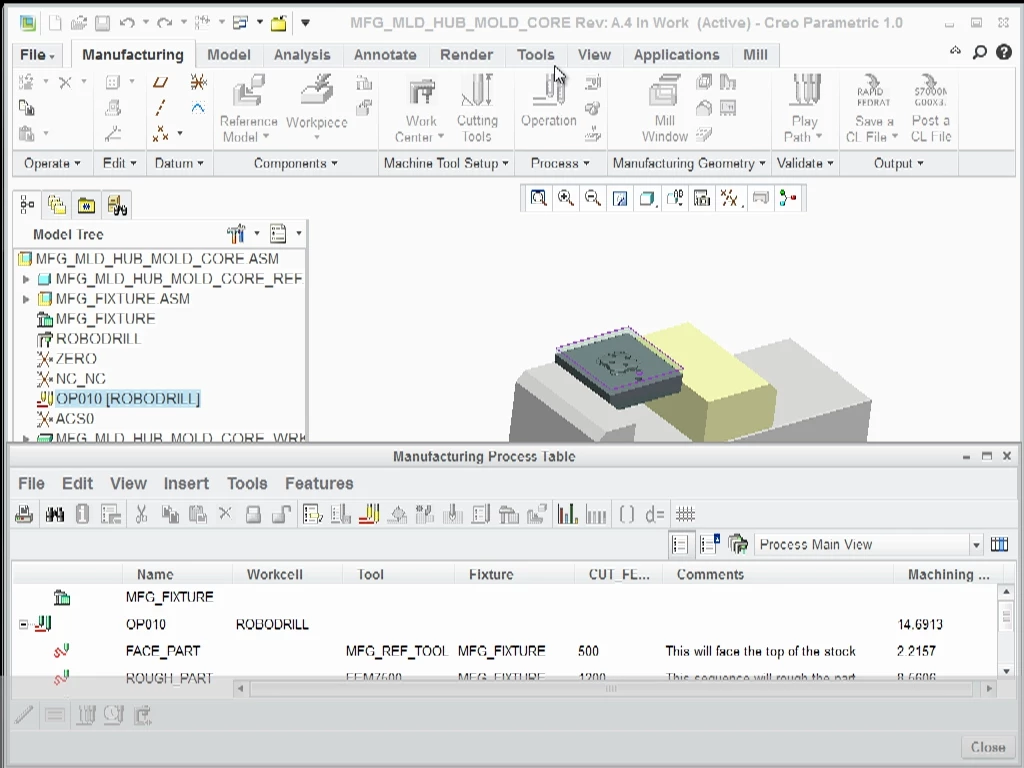Run Play Path validation
The width and height of the screenshot is (1024, 768).
(x=804, y=108)
